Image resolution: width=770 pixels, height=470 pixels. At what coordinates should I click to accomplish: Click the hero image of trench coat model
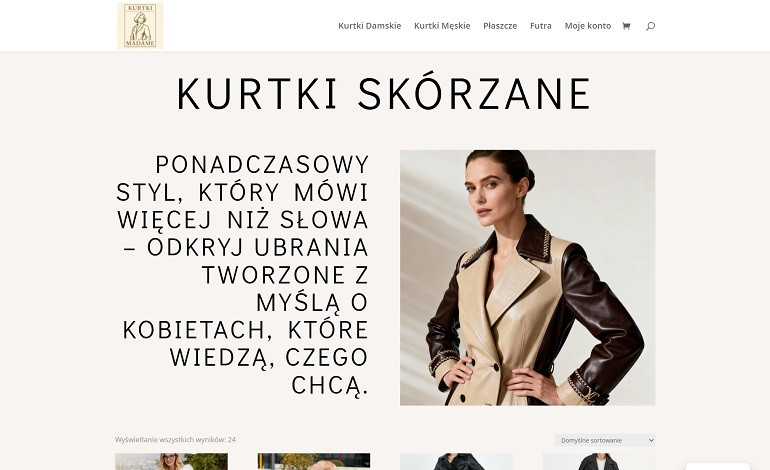coord(527,277)
